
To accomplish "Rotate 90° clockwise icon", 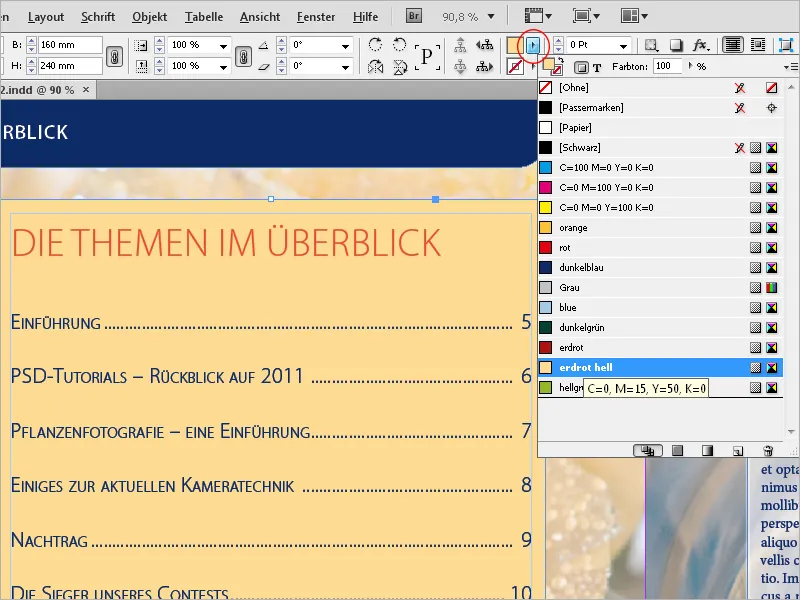I will (375, 45).
